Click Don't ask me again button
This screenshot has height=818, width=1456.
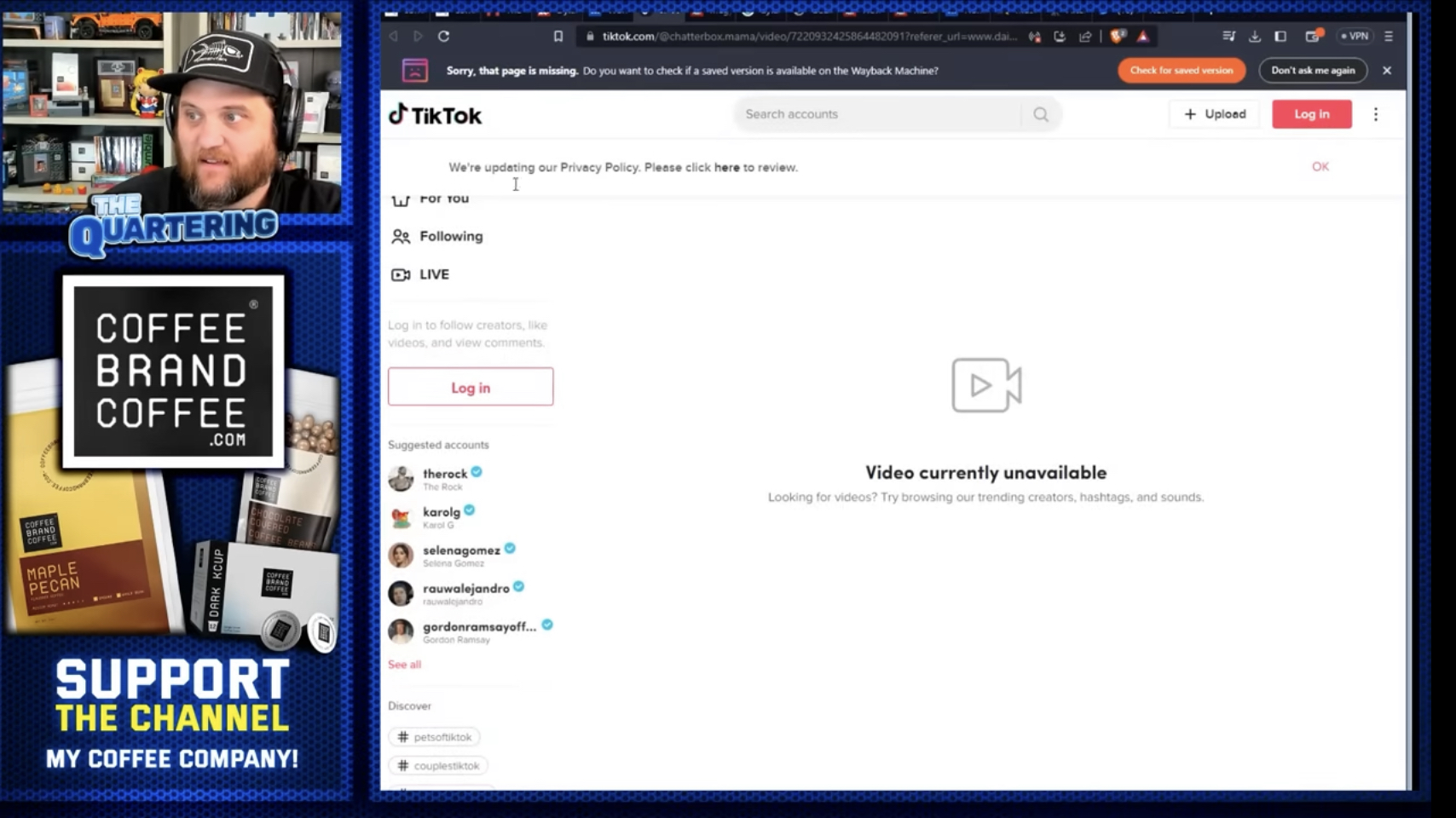1313,71
